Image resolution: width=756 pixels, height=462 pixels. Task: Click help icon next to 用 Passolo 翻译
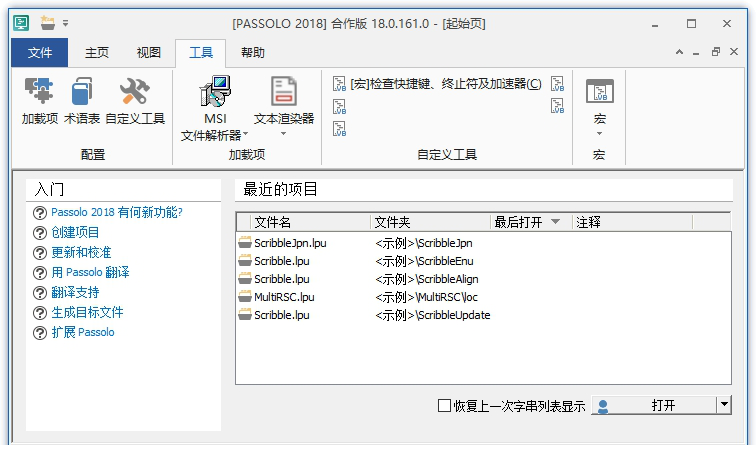tap(40, 273)
